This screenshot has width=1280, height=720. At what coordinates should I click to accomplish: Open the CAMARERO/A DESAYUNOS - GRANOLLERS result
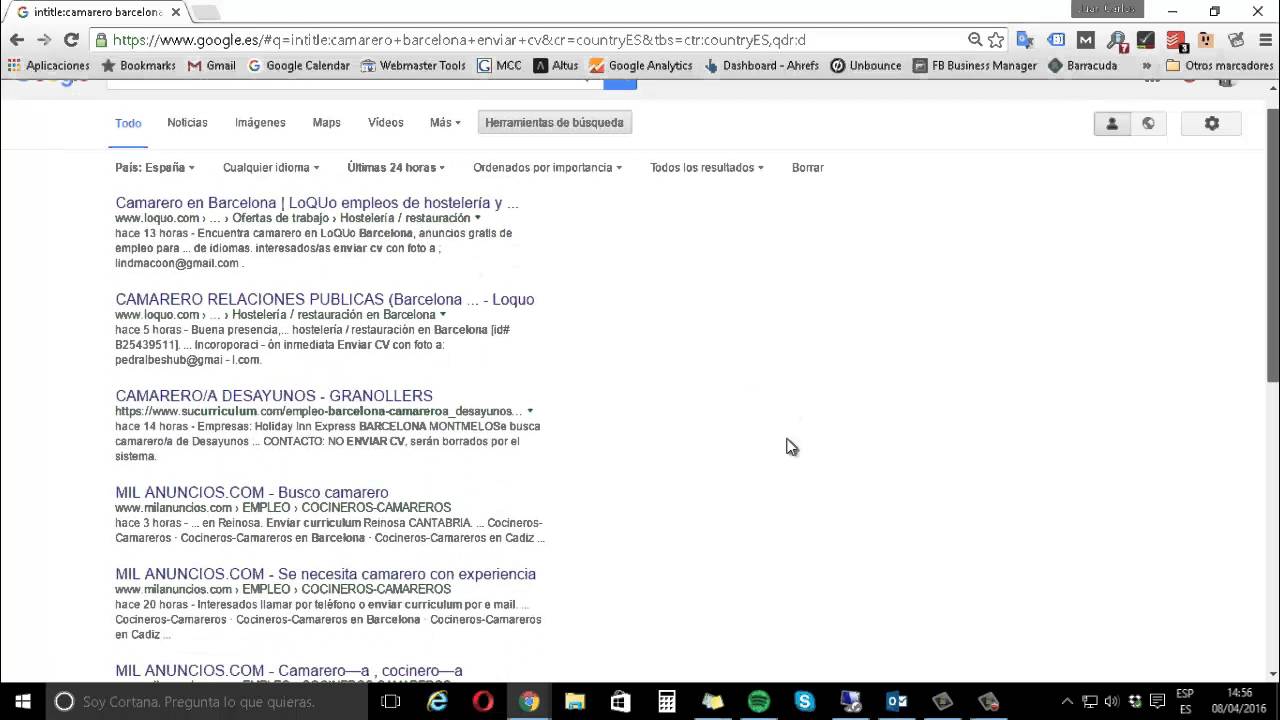pos(274,396)
